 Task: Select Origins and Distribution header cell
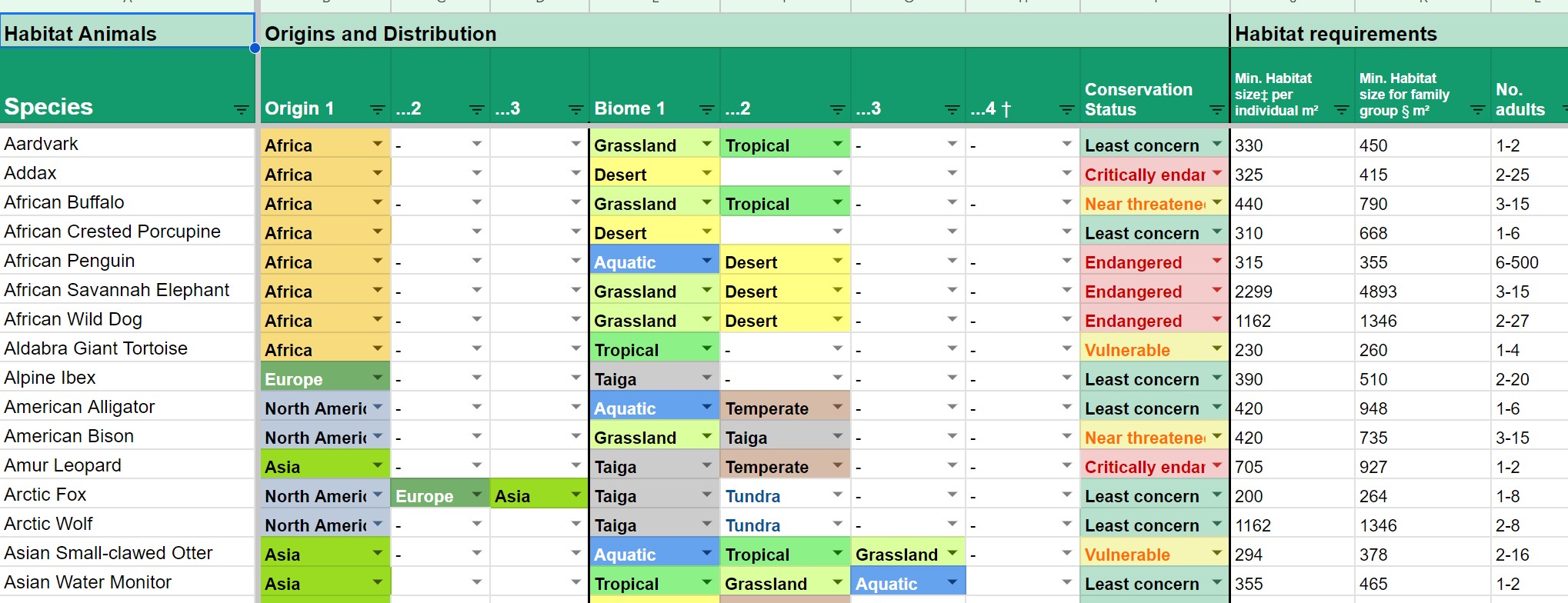point(744,32)
